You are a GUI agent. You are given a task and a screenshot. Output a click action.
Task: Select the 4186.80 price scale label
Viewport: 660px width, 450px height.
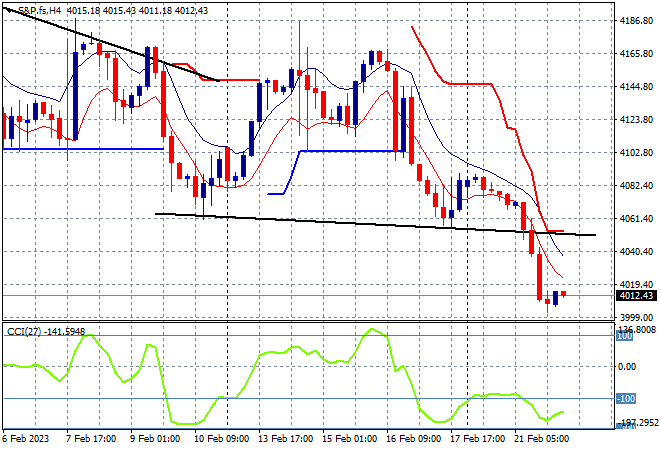click(x=636, y=20)
